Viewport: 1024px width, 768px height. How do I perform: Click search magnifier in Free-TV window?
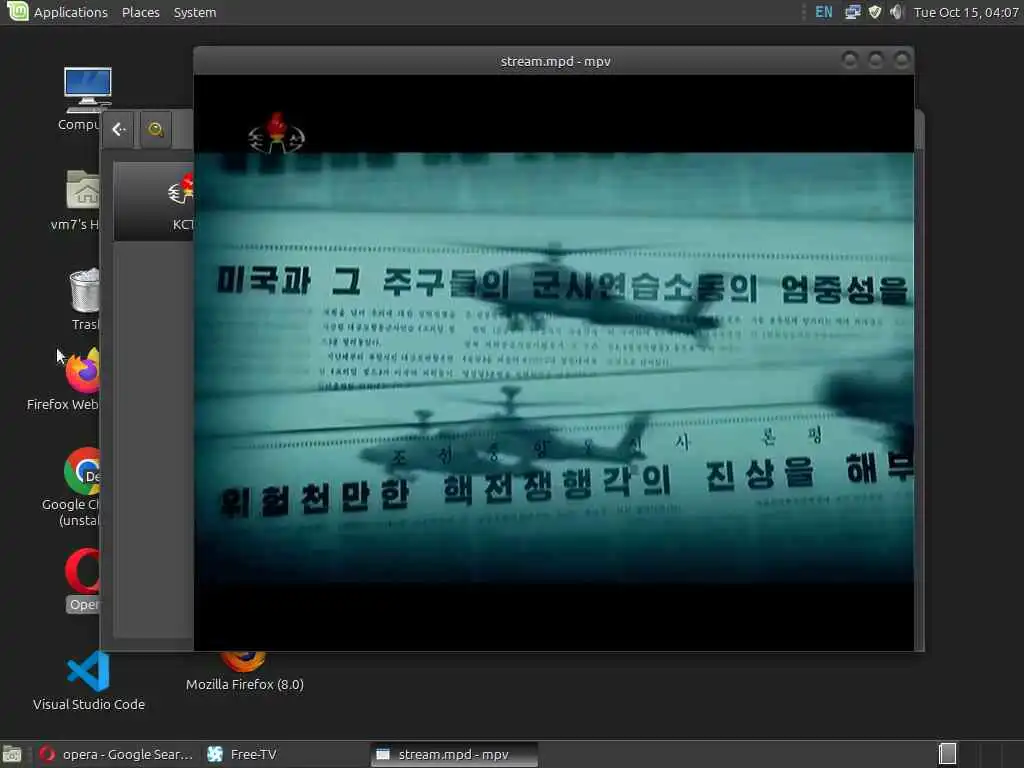coord(155,129)
